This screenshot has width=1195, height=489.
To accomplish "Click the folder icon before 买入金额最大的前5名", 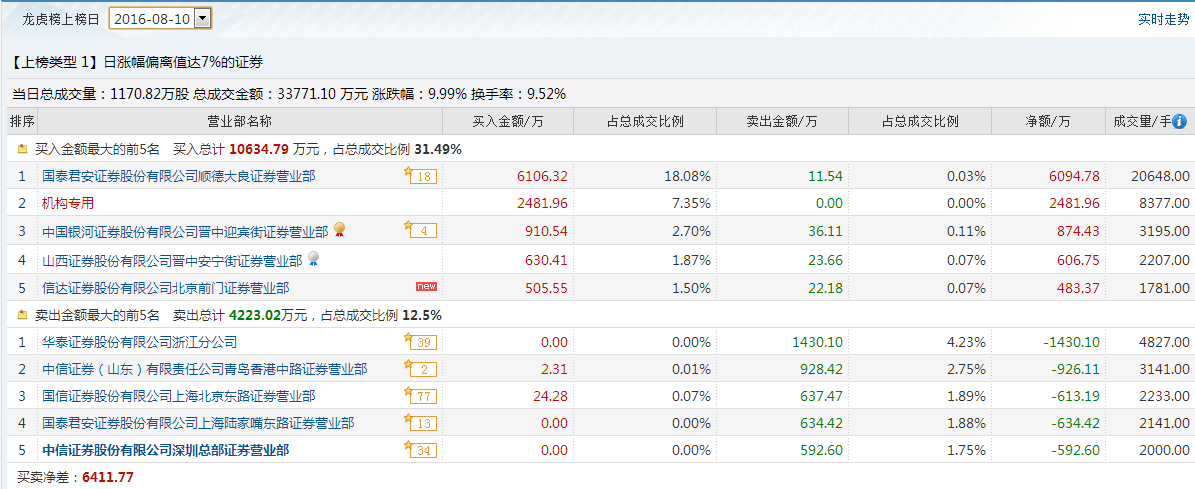I will pos(22,149).
